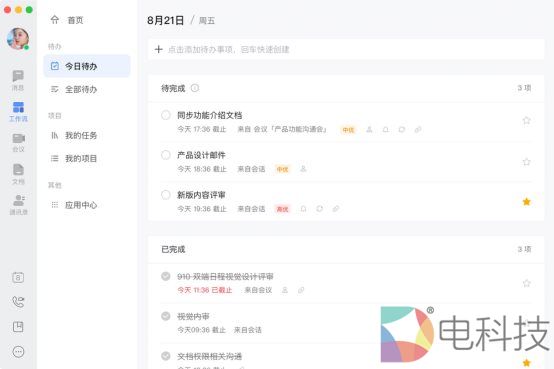The image size is (554, 369).
Task: Mark 同步功能介绍文档 as complete
Action: coord(166,115)
